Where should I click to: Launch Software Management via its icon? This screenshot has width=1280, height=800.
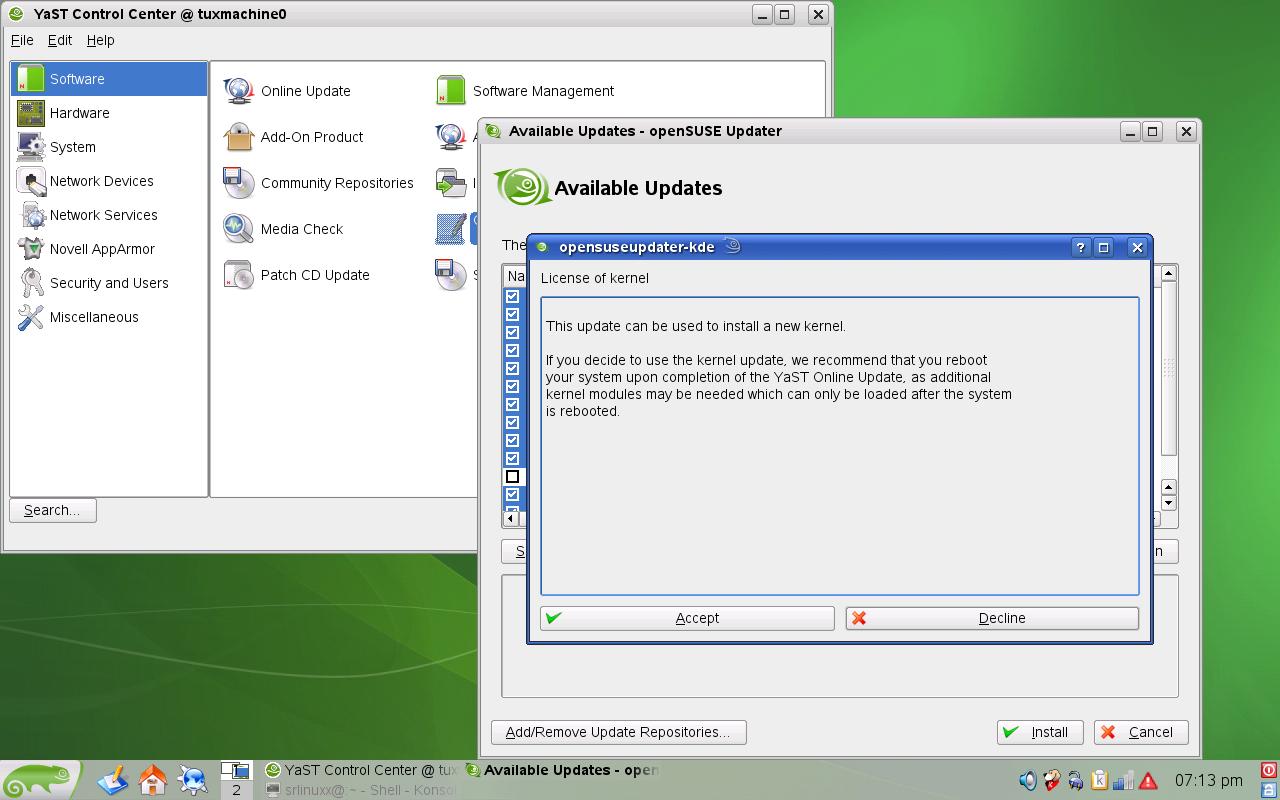coord(451,90)
